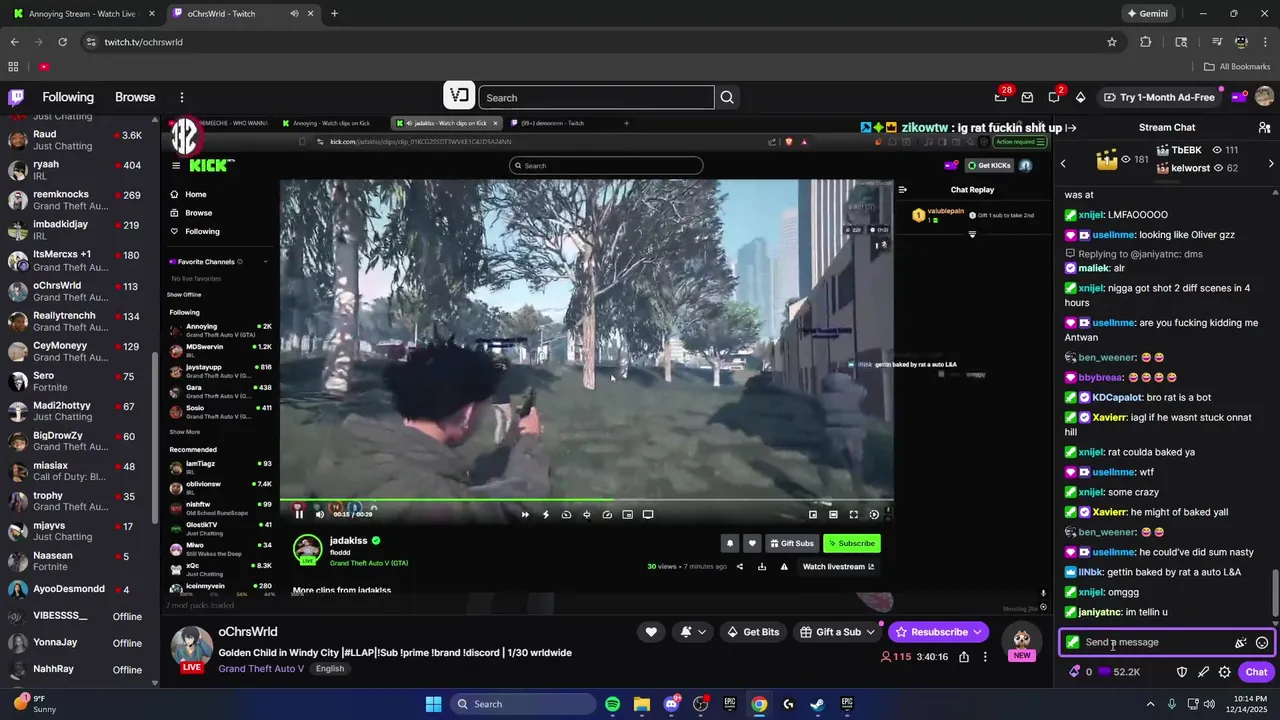Show next gifters leaderboard arrow
The height and width of the screenshot is (720, 1280).
(x=1271, y=163)
